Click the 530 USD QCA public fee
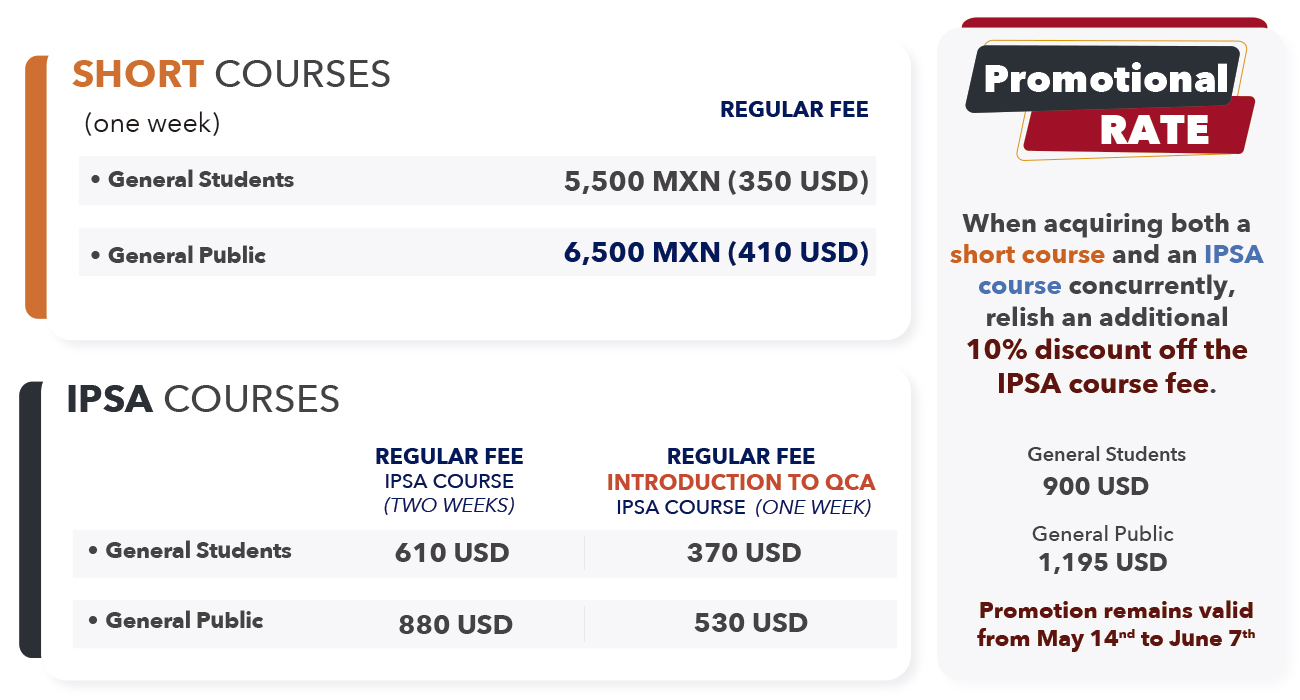Screen dimensions: 1300x700 click(751, 623)
